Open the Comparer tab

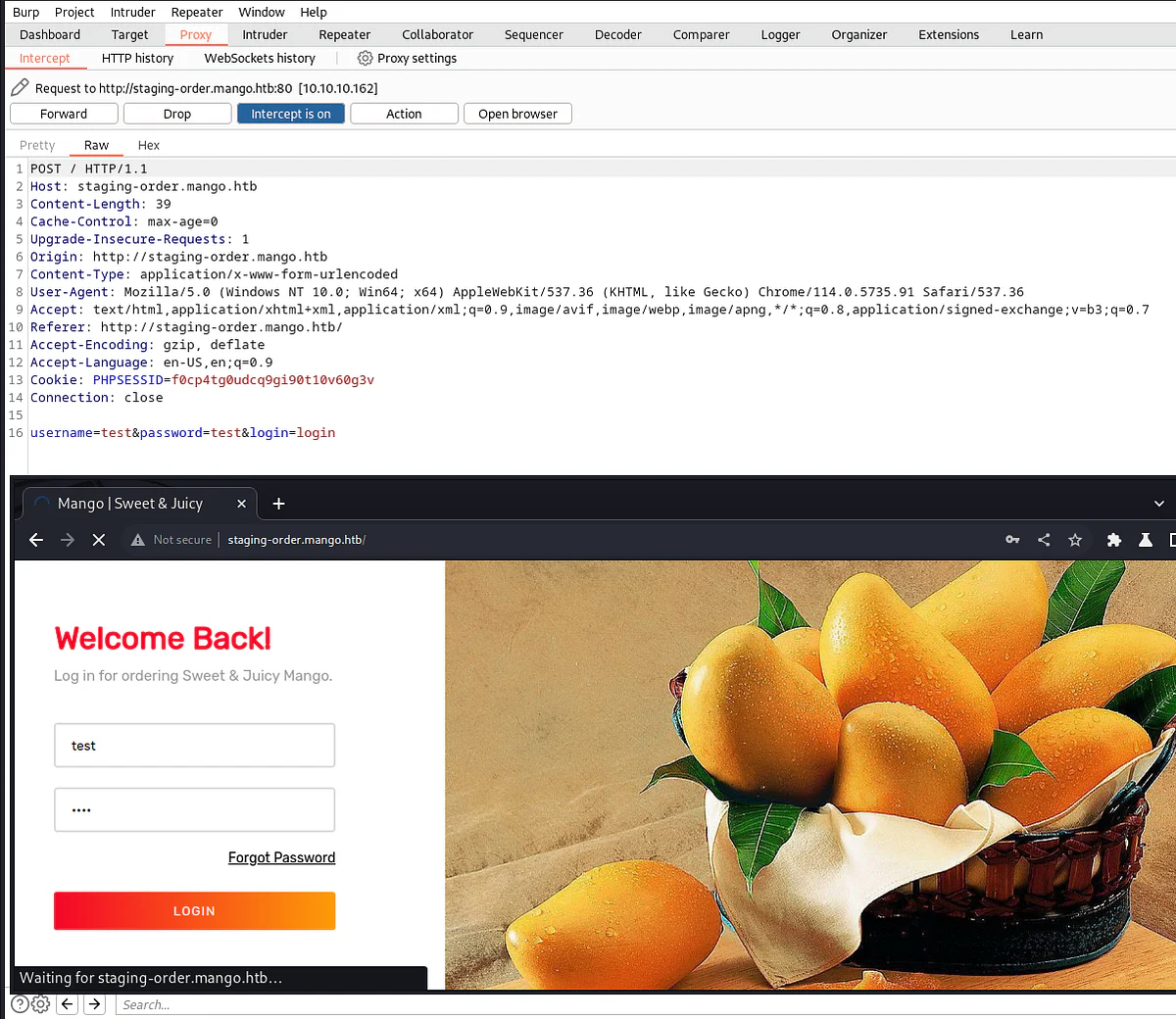(702, 34)
